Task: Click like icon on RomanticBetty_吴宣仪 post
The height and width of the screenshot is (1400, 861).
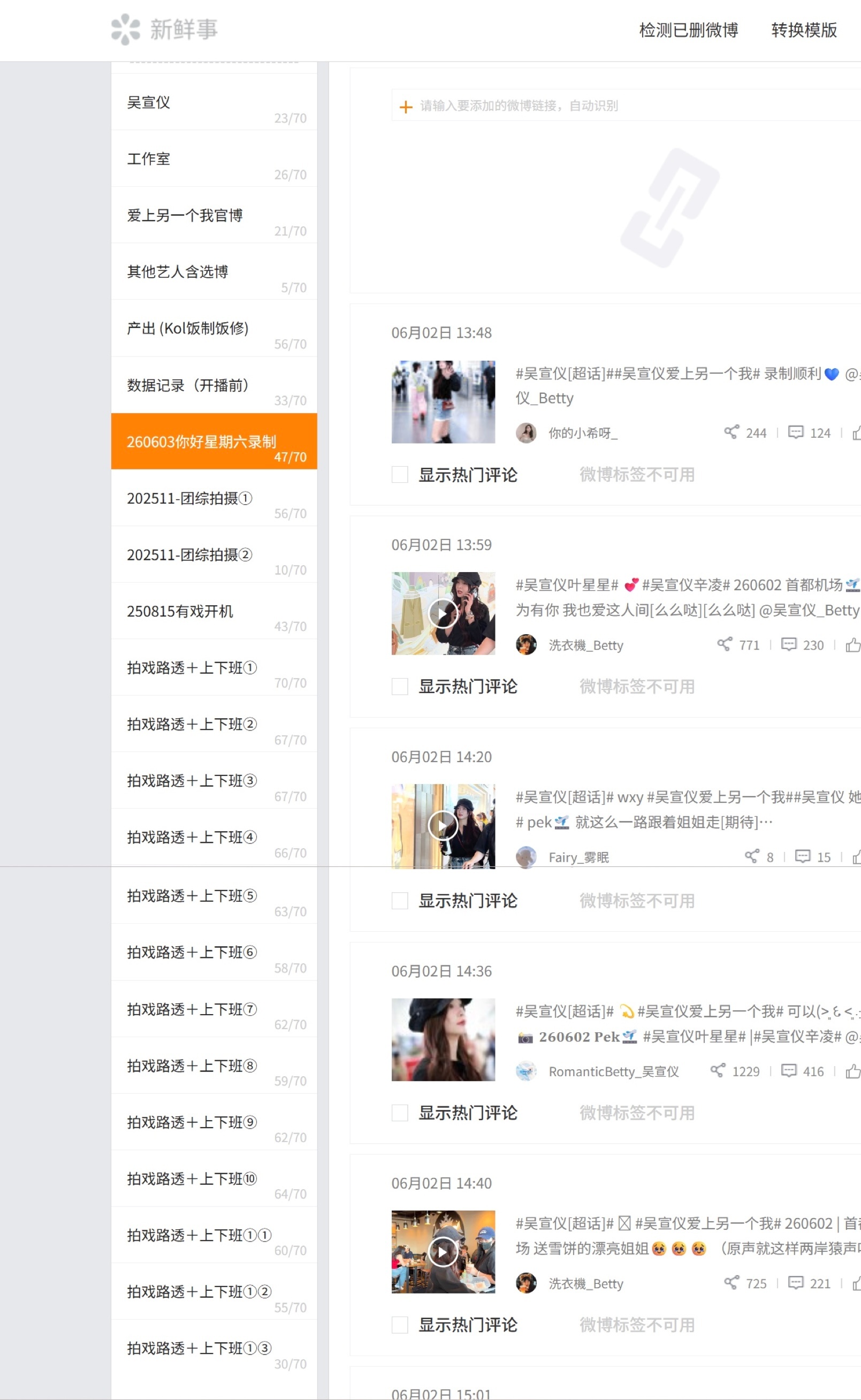Action: (x=853, y=1071)
